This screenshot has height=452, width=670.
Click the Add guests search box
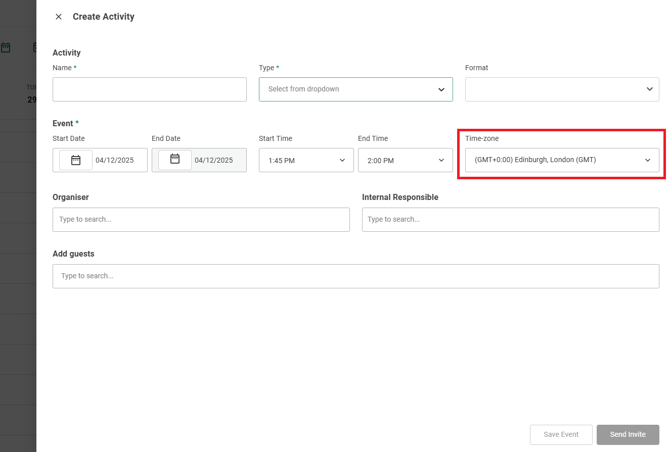[x=355, y=276]
